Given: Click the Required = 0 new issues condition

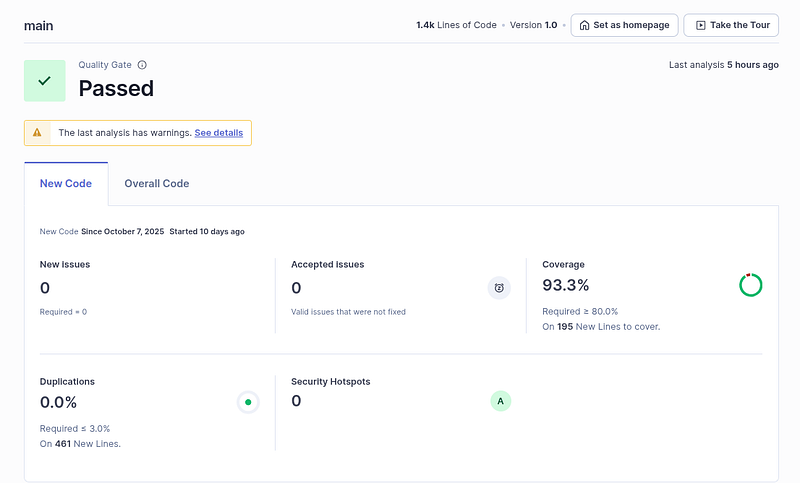Looking at the screenshot, I should pos(63,312).
